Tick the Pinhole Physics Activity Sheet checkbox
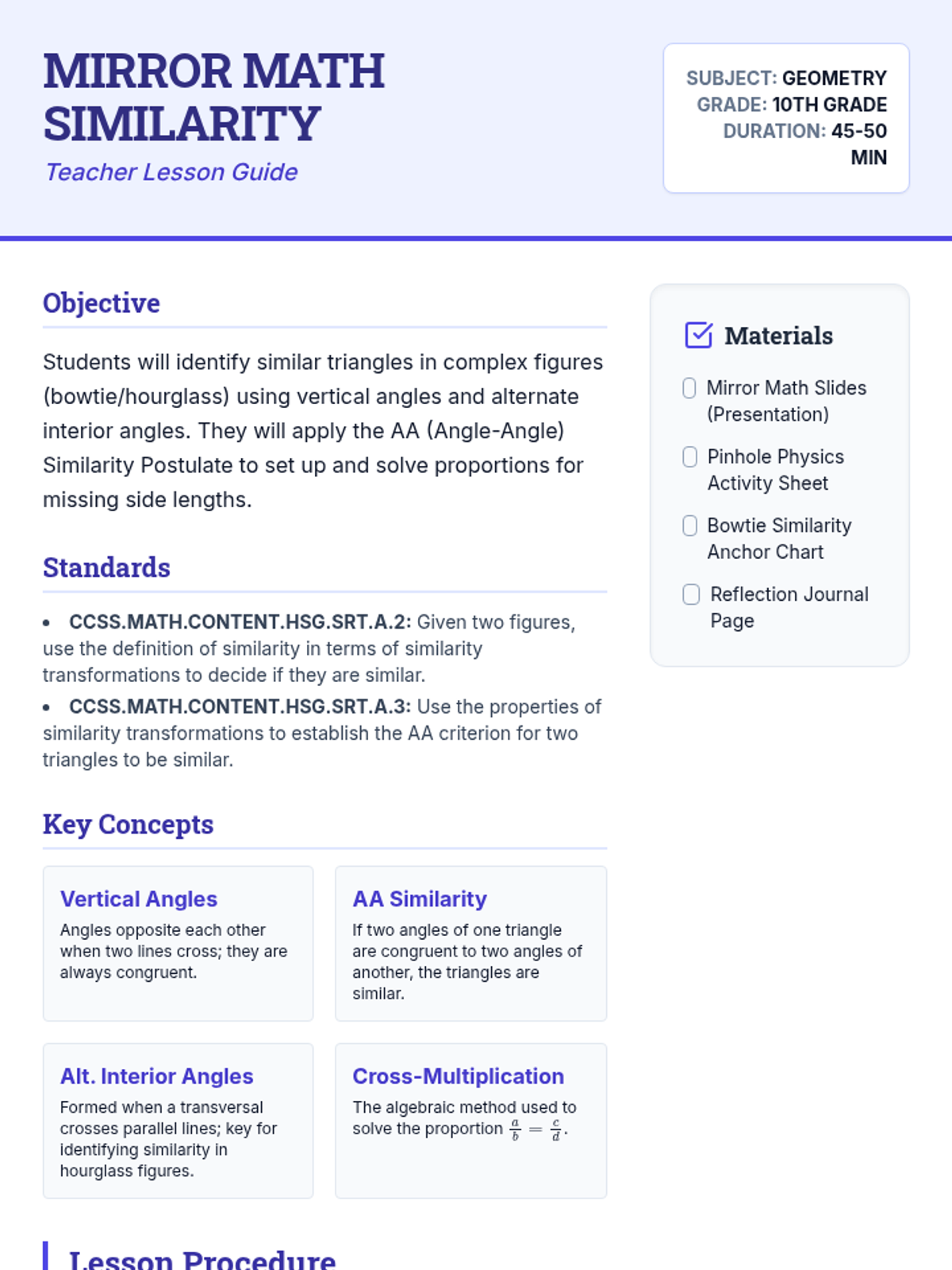Image resolution: width=952 pixels, height=1270 pixels. point(690,456)
